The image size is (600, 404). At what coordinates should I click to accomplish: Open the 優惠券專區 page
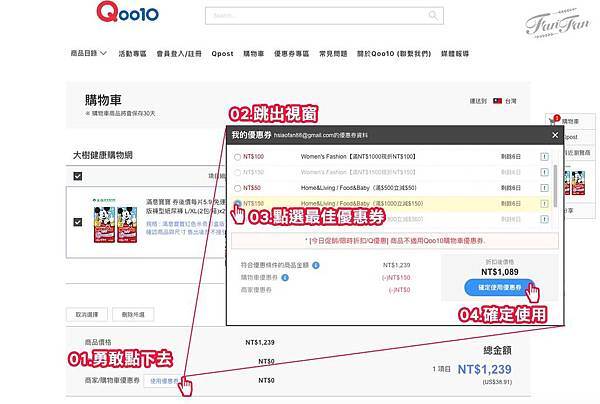[x=292, y=54]
